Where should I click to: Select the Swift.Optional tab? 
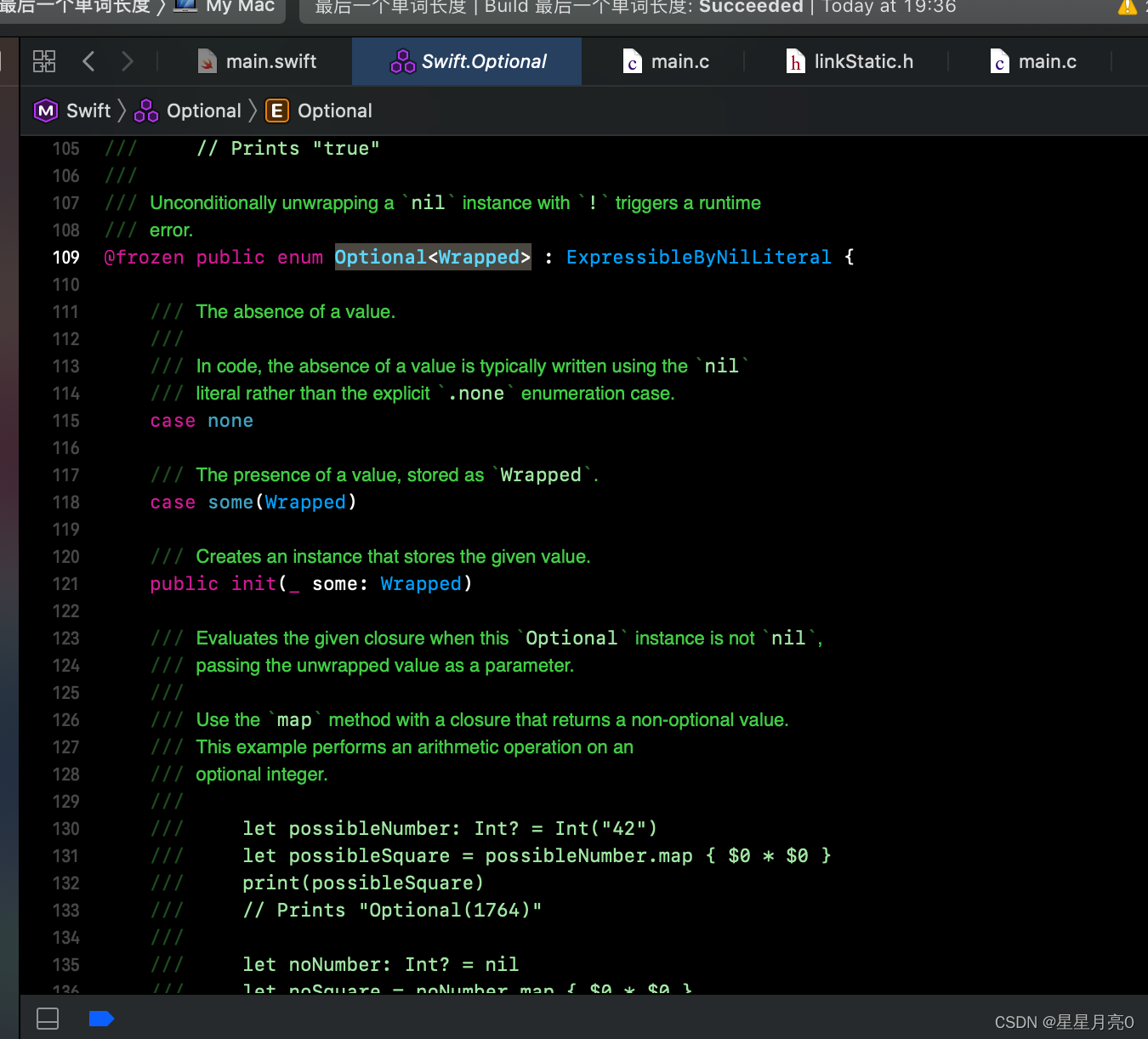pyautogui.click(x=468, y=61)
